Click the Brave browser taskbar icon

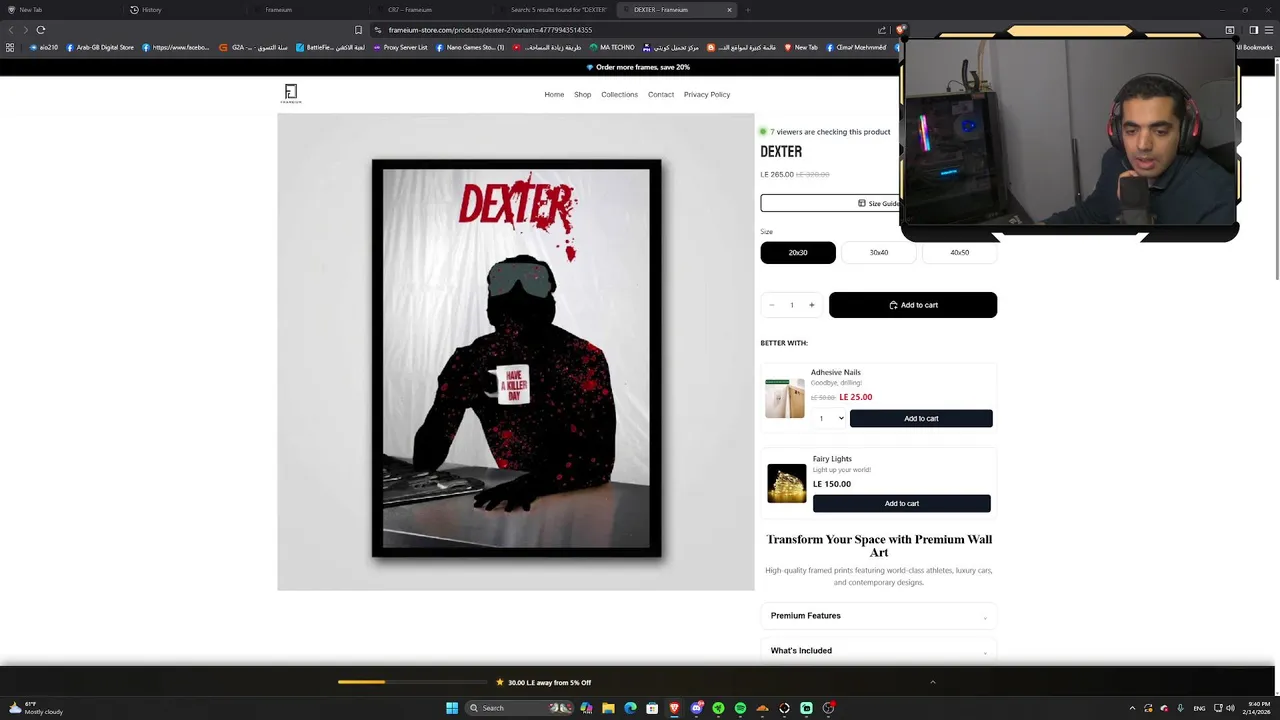(674, 708)
